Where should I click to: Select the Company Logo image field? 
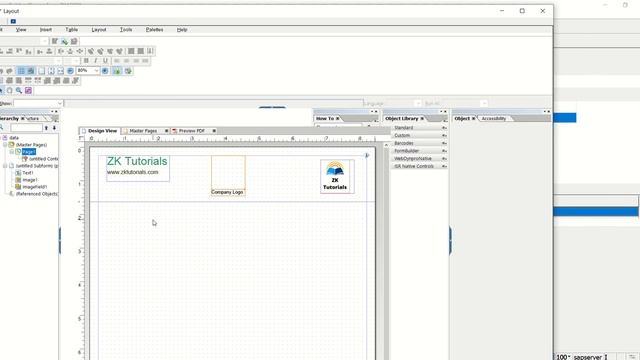pos(228,176)
